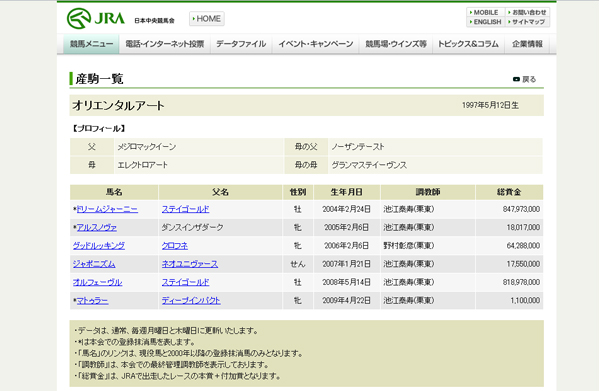Viewport: 600px width, 391px height.
Task: Select the 競馬メニュー tab
Action: (91, 44)
